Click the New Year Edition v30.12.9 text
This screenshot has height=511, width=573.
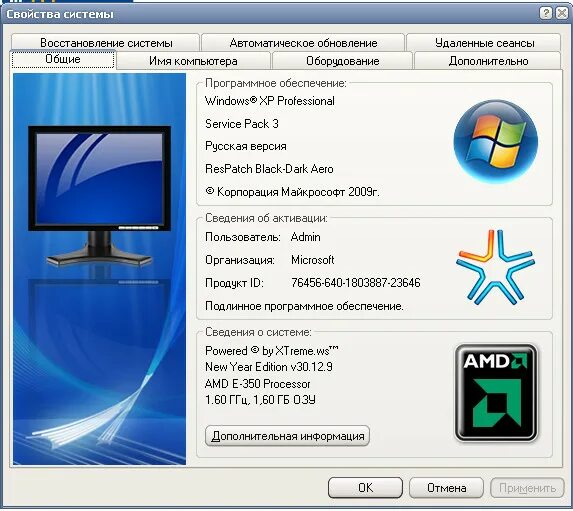click(269, 367)
